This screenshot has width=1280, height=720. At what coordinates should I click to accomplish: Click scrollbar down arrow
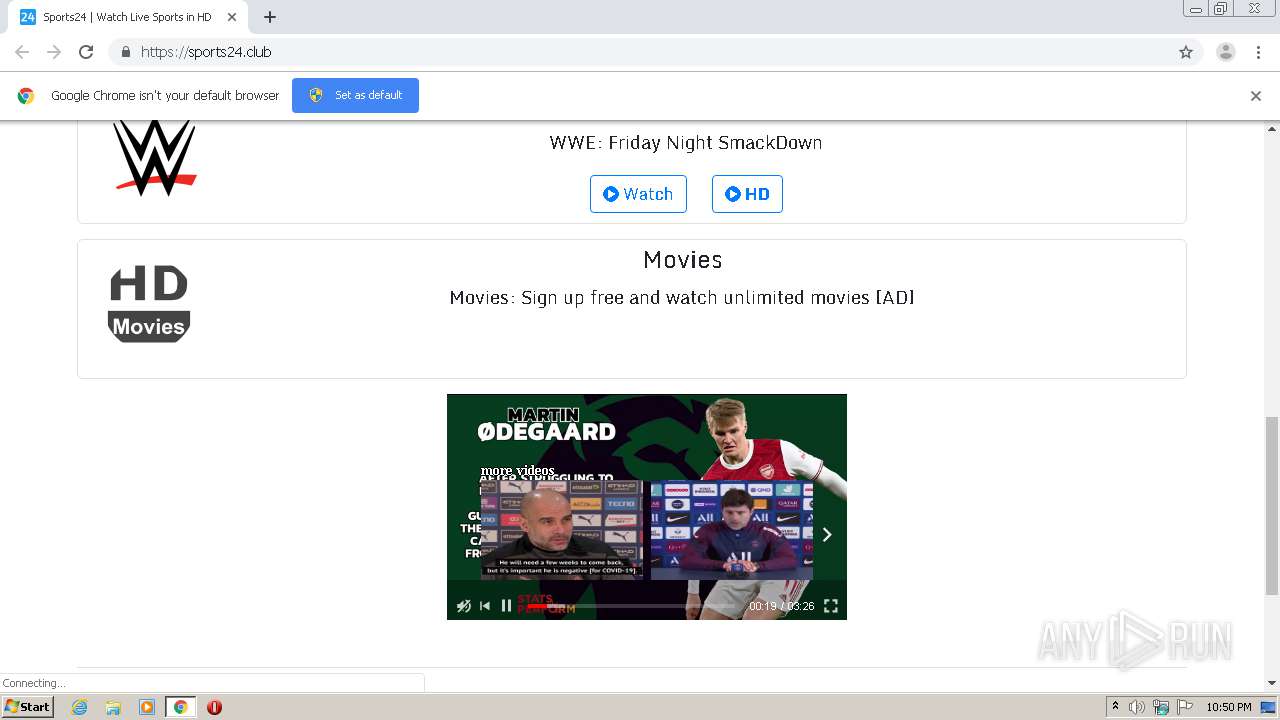click(1272, 683)
